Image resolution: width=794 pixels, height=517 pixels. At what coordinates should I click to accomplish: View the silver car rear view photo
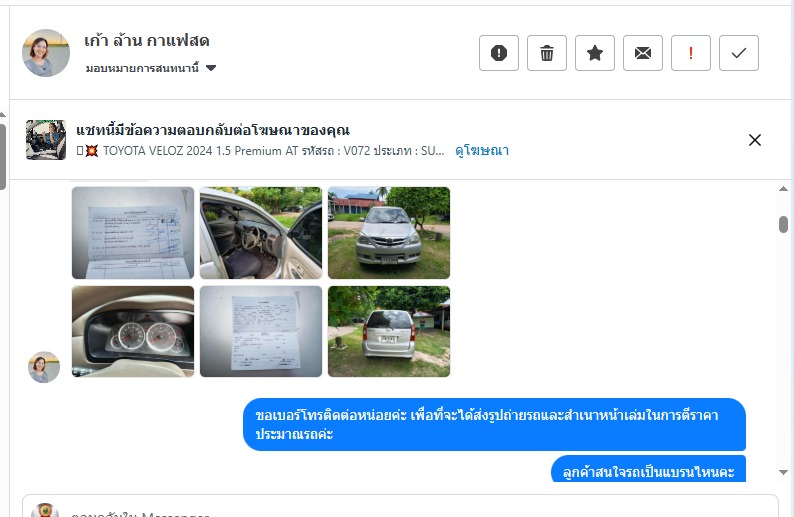(389, 331)
